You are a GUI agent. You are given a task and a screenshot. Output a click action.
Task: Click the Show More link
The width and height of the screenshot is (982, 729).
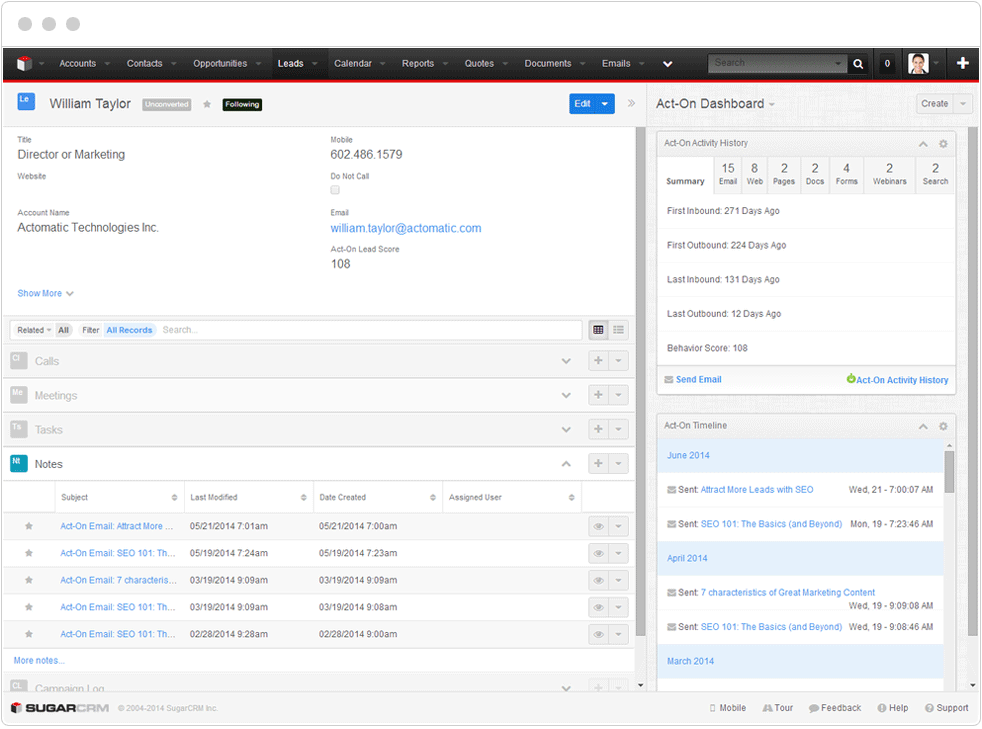tap(45, 294)
